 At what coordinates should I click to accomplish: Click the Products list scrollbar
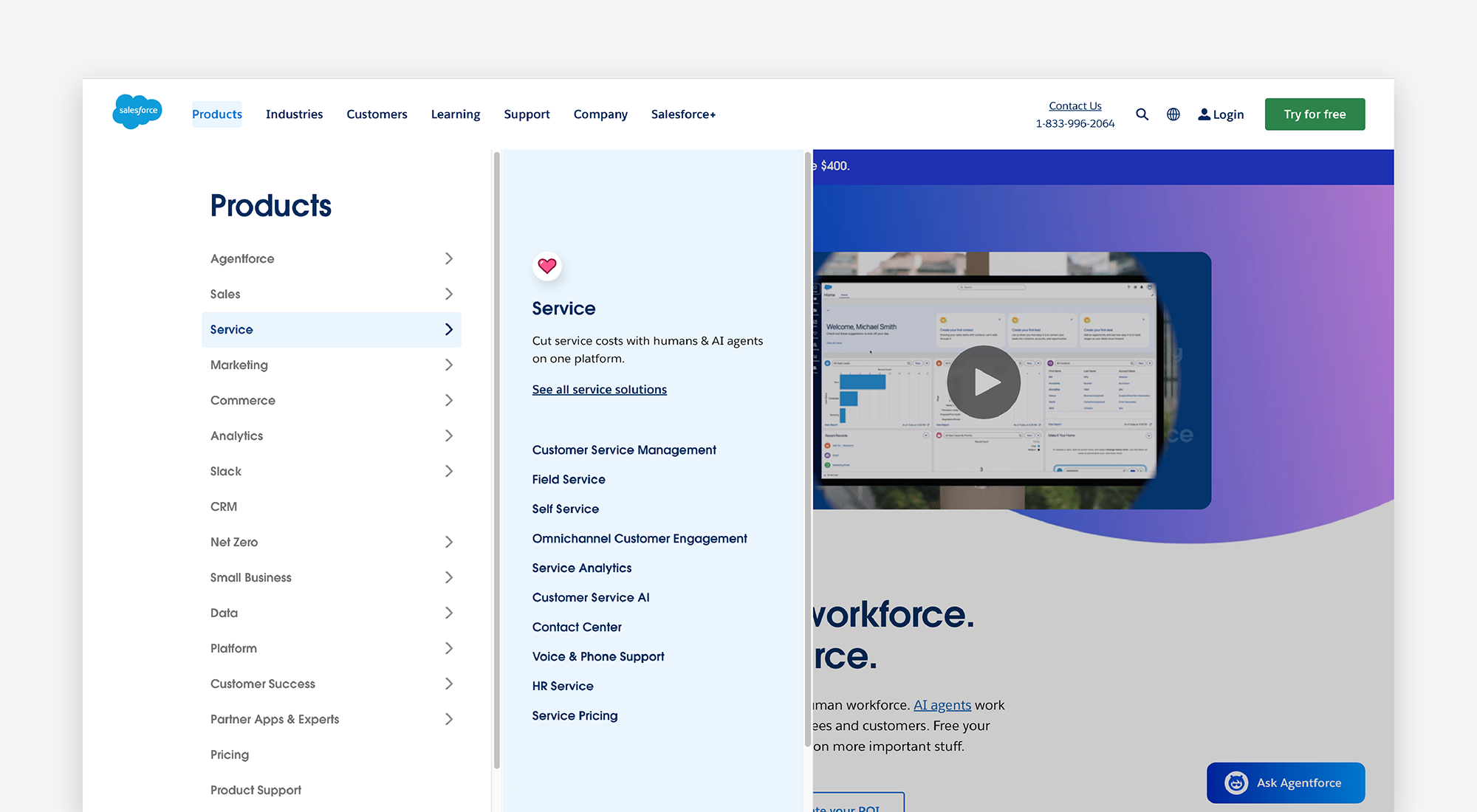coord(497,460)
